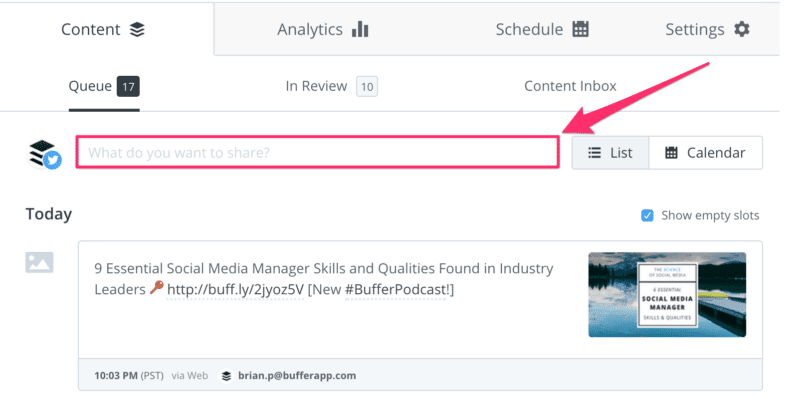Switch to Calendar view

coord(706,153)
